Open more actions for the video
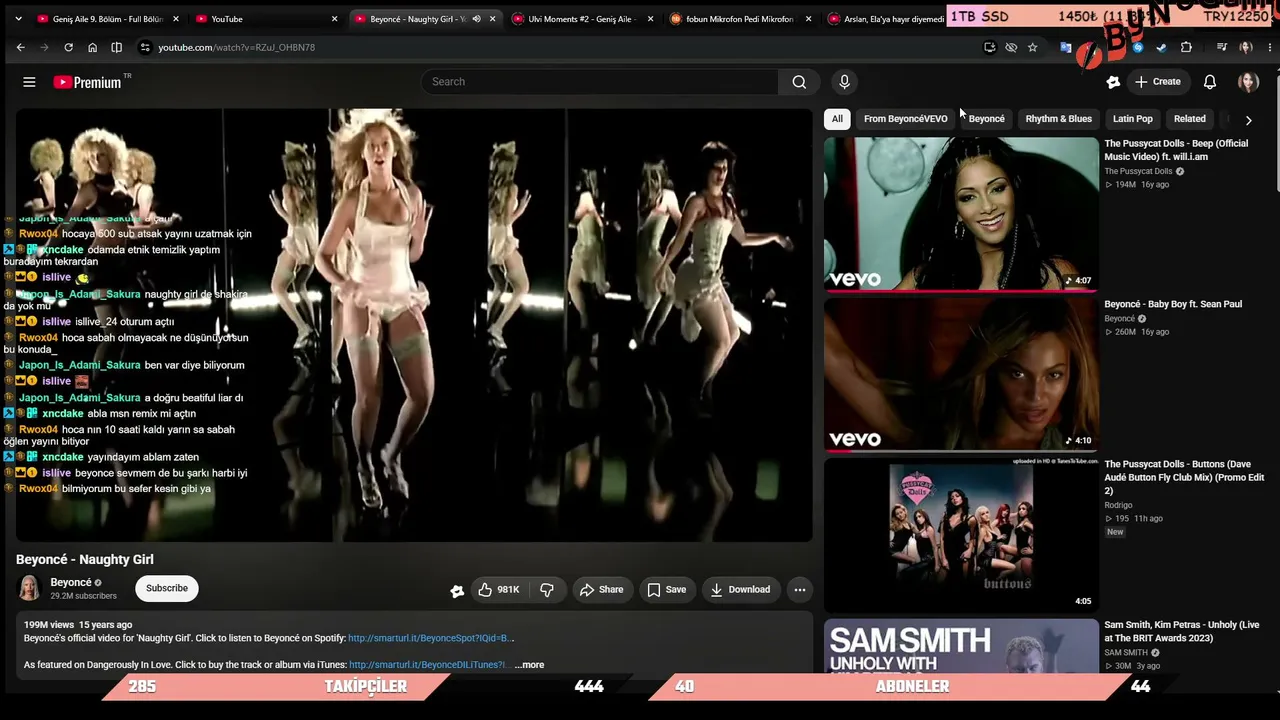This screenshot has height=720, width=1280. [x=799, y=590]
